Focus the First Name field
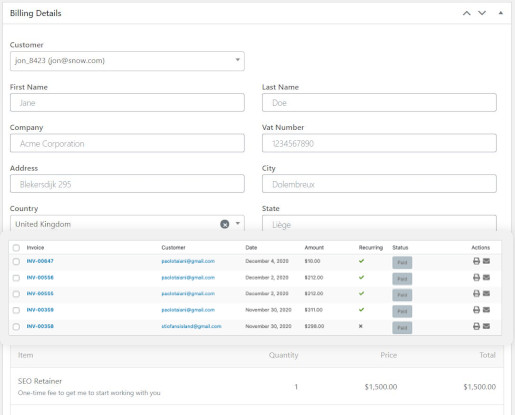Viewport: 515px width, 415px height. pos(127,102)
